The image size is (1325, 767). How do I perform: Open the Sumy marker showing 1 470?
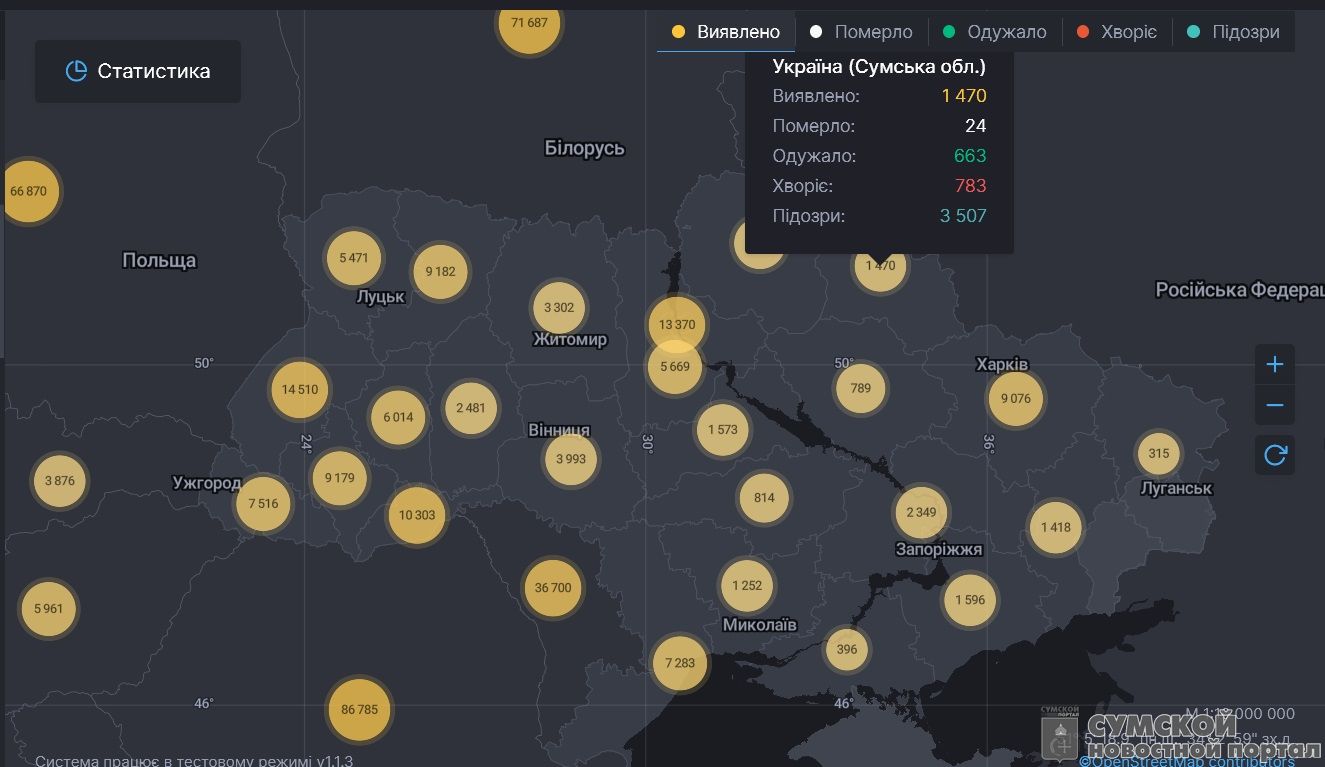point(880,267)
